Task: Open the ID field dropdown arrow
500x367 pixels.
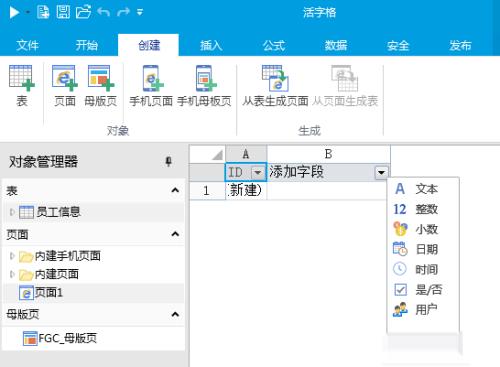Action: coord(257,172)
